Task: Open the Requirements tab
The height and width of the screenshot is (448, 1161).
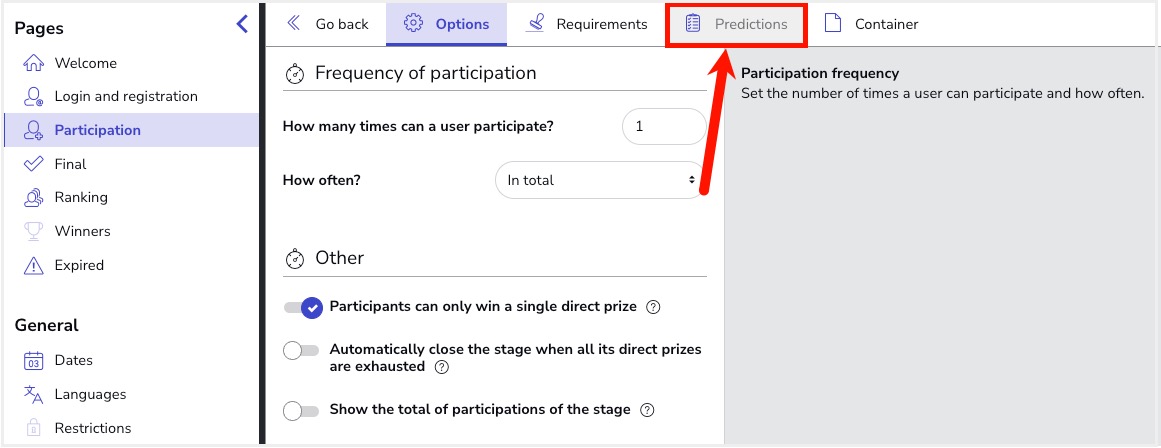Action: click(586, 24)
